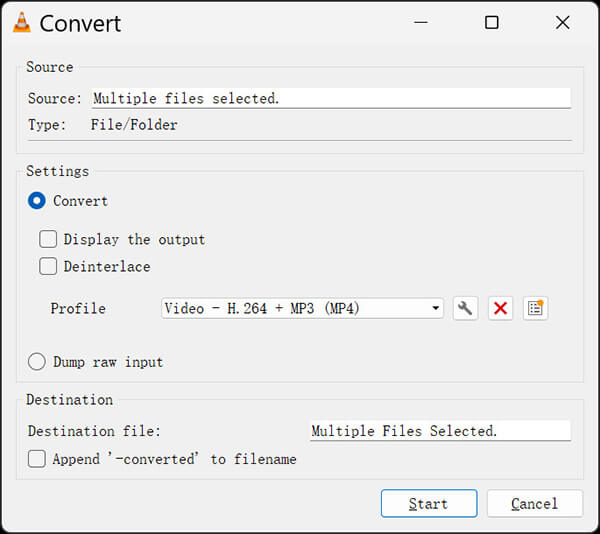Enable Append '-converted' to filename
Image resolution: width=600 pixels, height=534 pixels.
[x=37, y=459]
